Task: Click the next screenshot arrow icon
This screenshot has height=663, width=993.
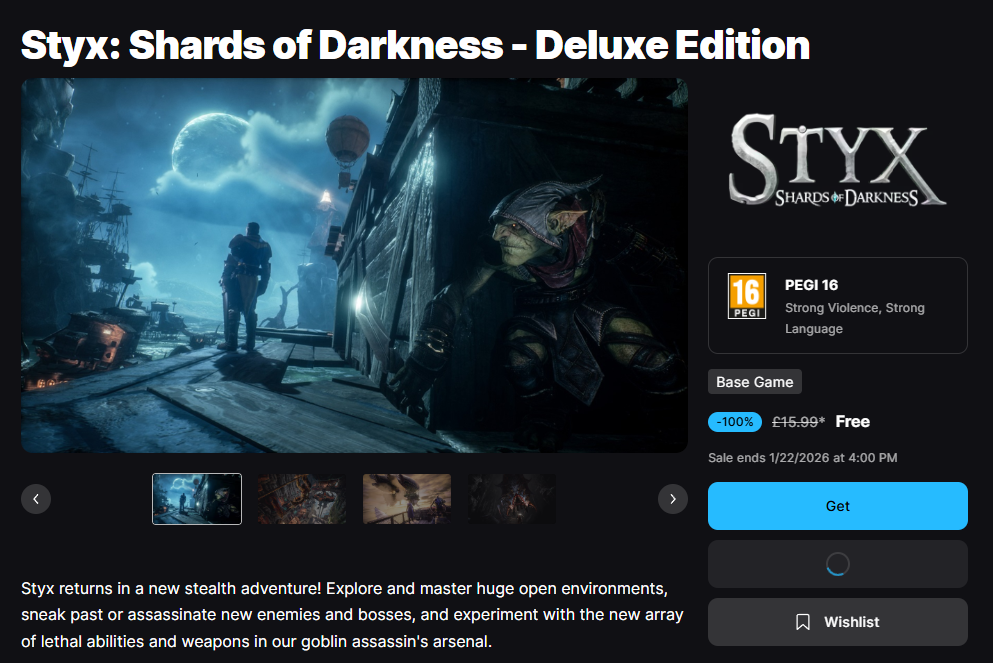Action: (x=673, y=499)
